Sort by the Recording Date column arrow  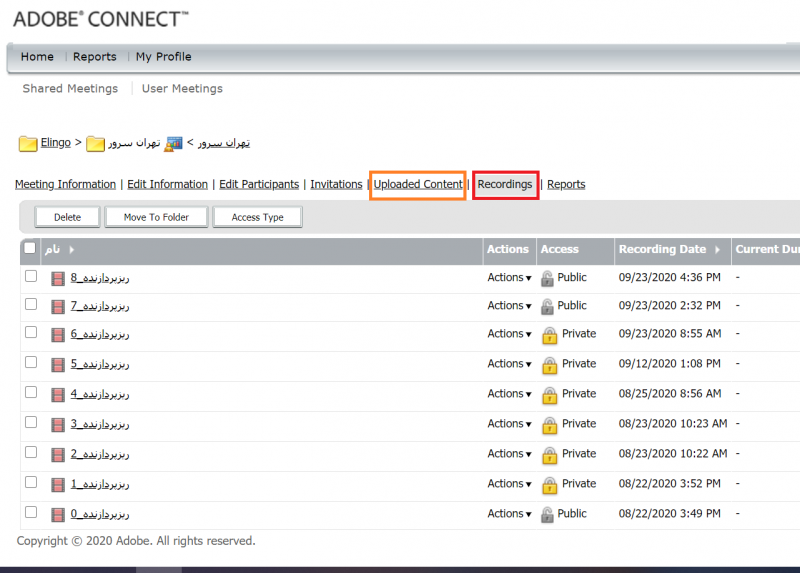pyautogui.click(x=716, y=249)
